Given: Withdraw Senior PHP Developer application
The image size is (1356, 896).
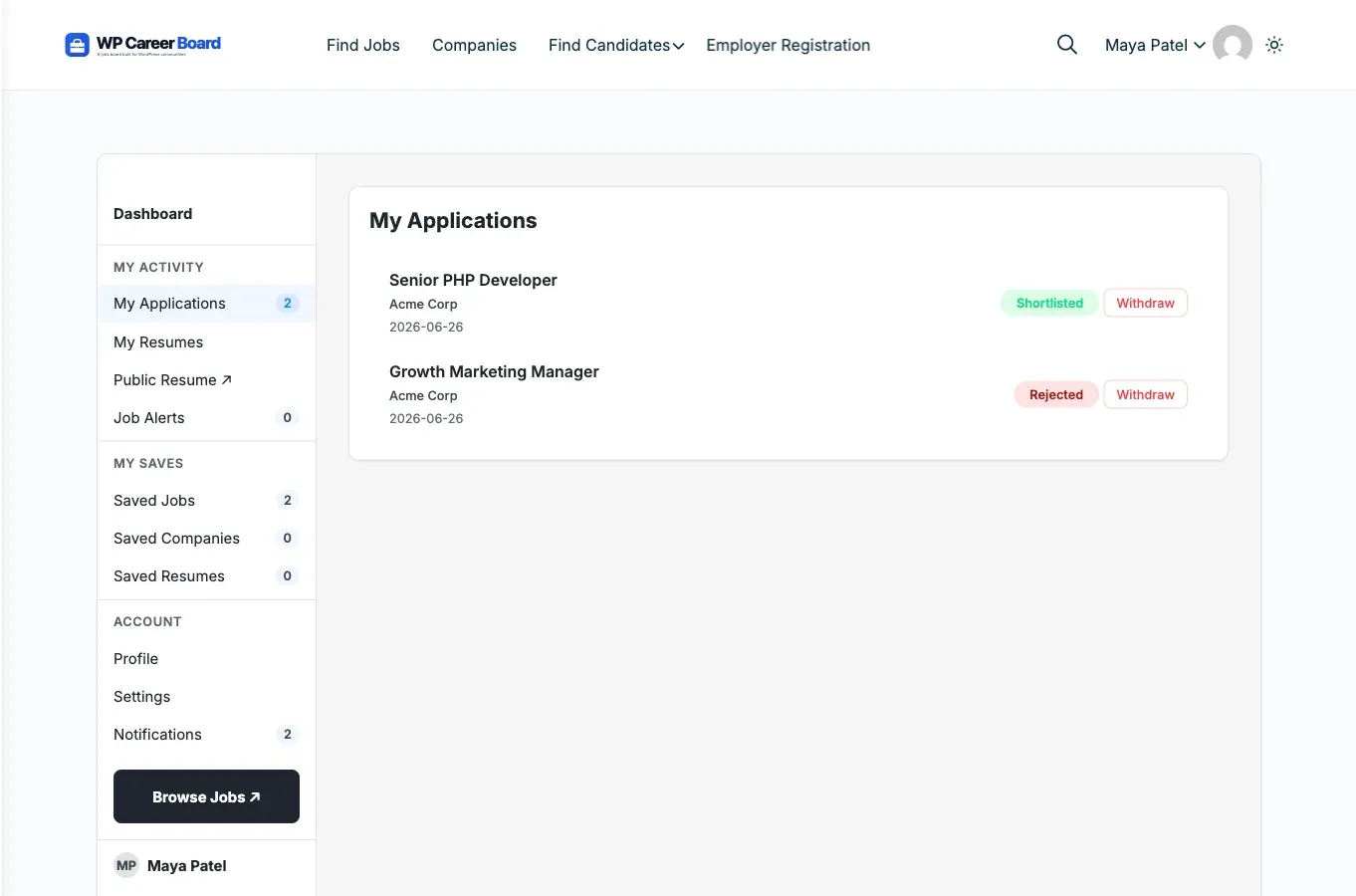Looking at the screenshot, I should 1145,303.
